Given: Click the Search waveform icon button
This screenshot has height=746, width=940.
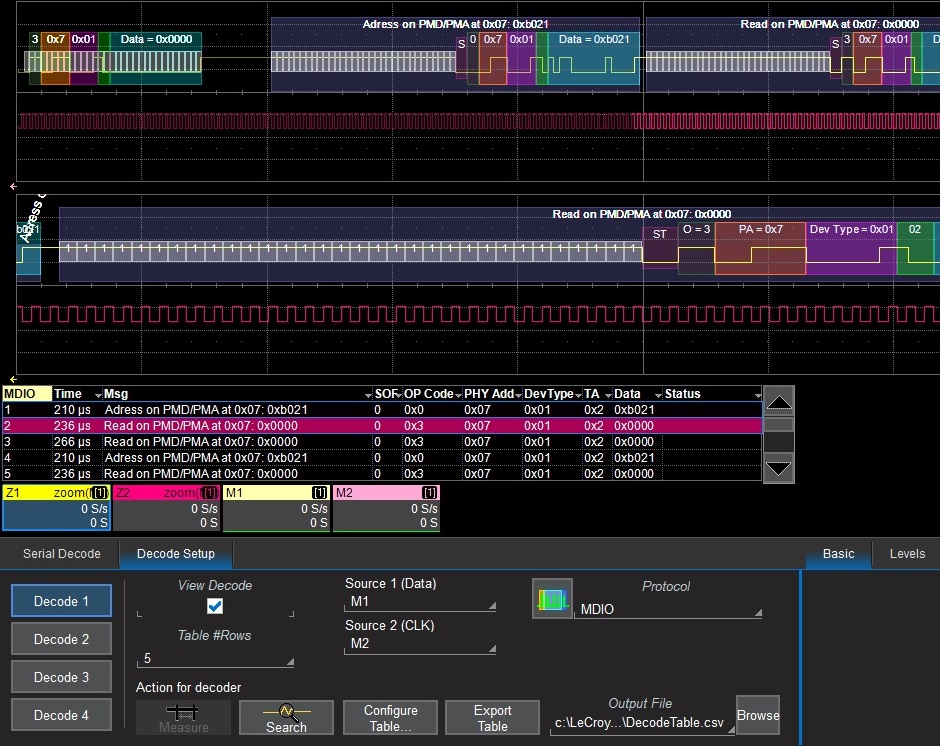Looking at the screenshot, I should coord(286,716).
